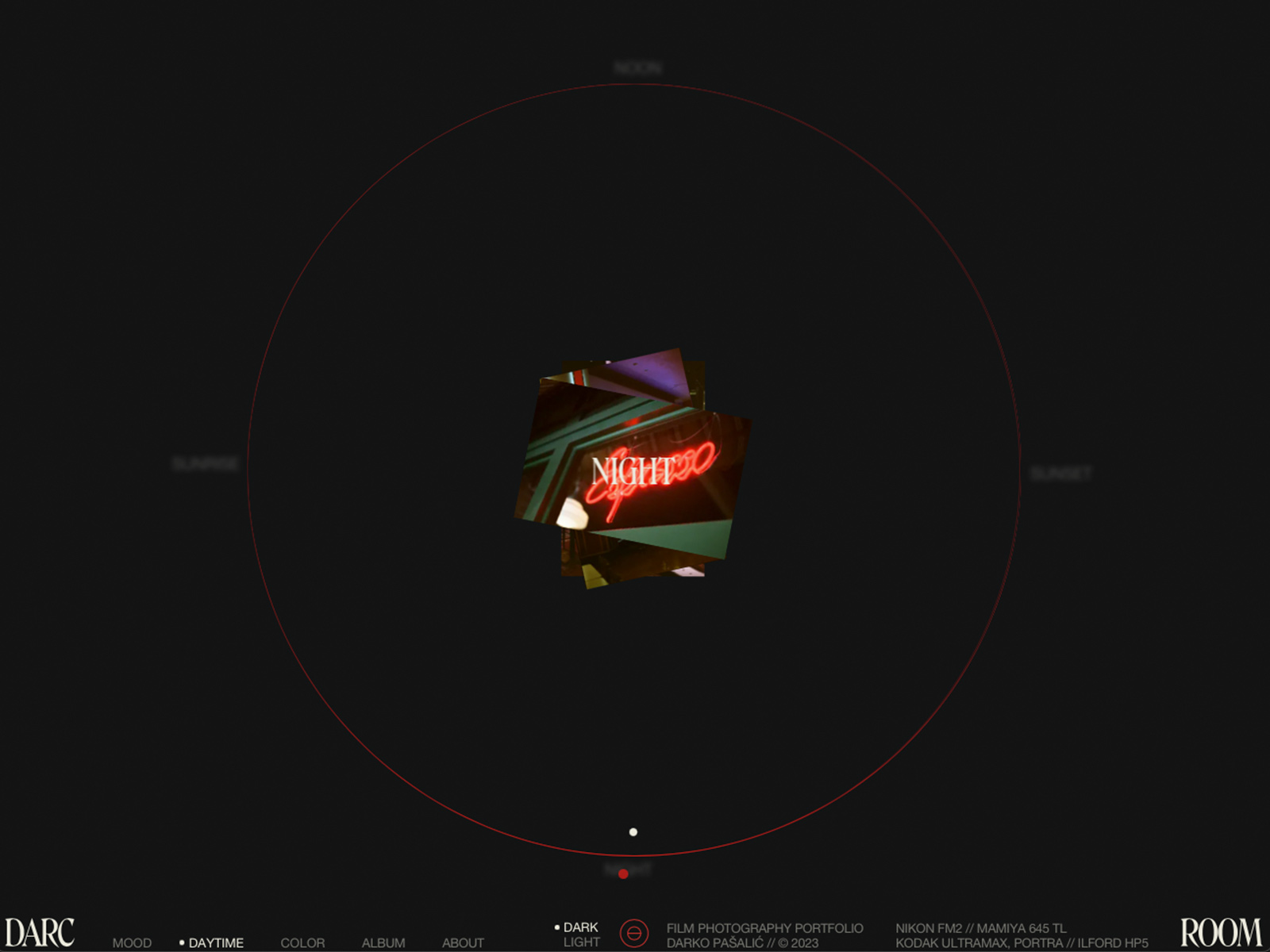Click the red dot below the ring
1270x952 pixels.
[623, 873]
